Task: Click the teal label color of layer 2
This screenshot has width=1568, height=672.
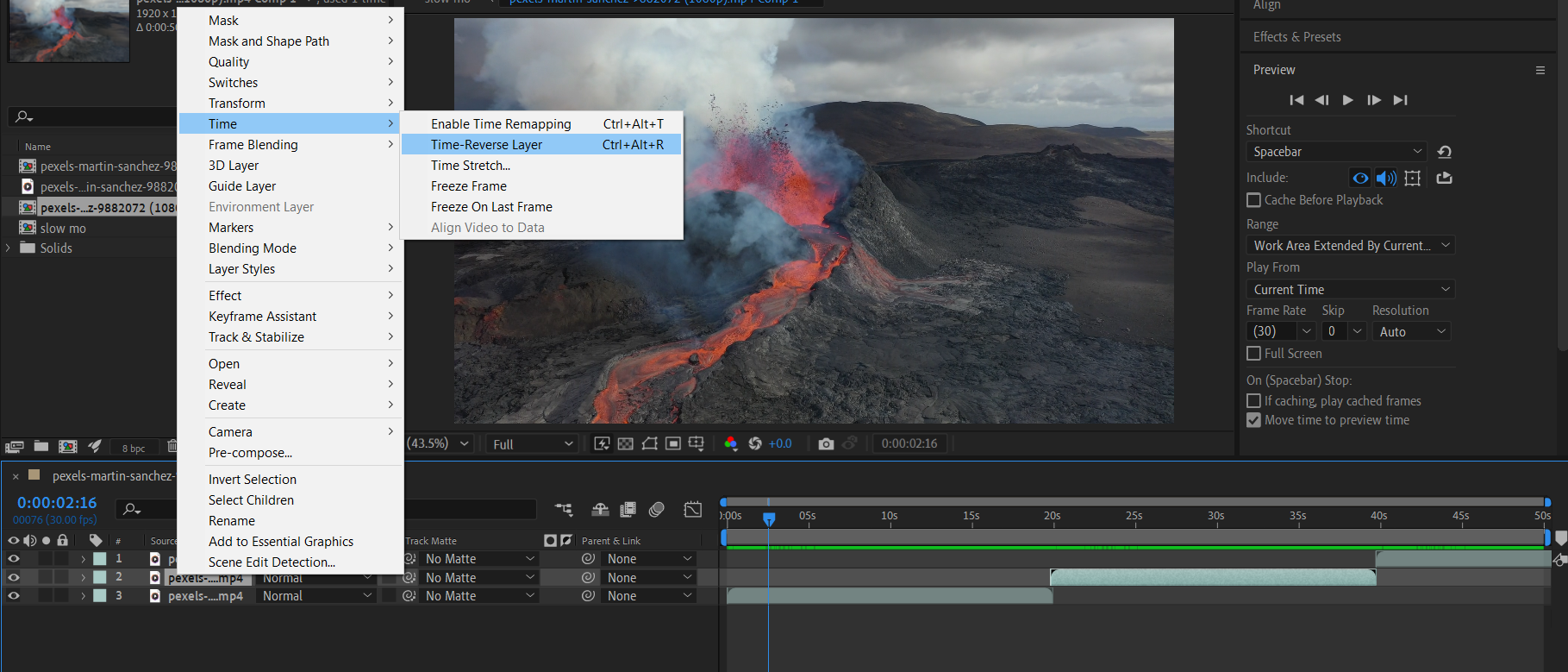Action: click(100, 577)
